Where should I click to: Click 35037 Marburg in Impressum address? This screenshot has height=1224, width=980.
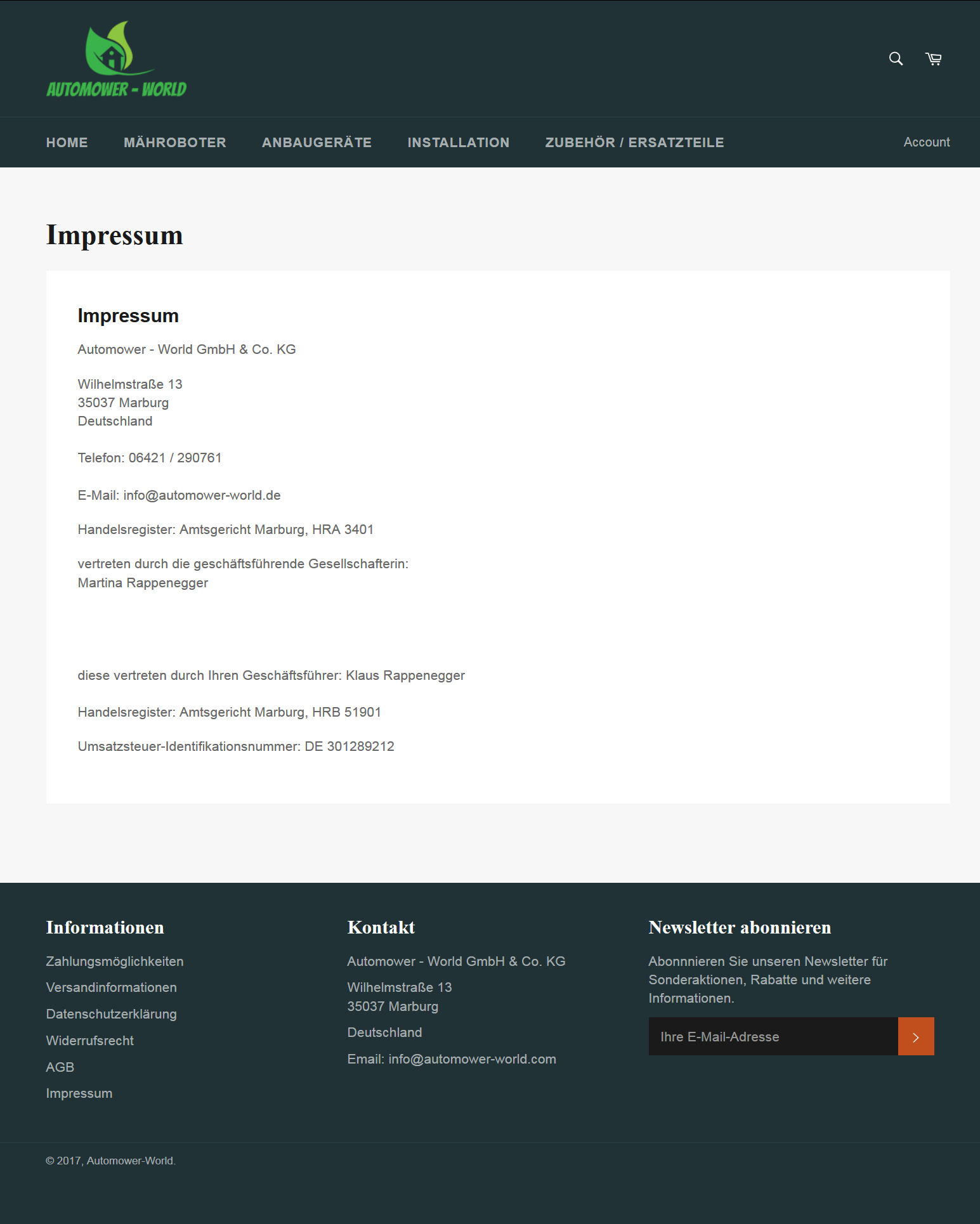click(x=123, y=403)
